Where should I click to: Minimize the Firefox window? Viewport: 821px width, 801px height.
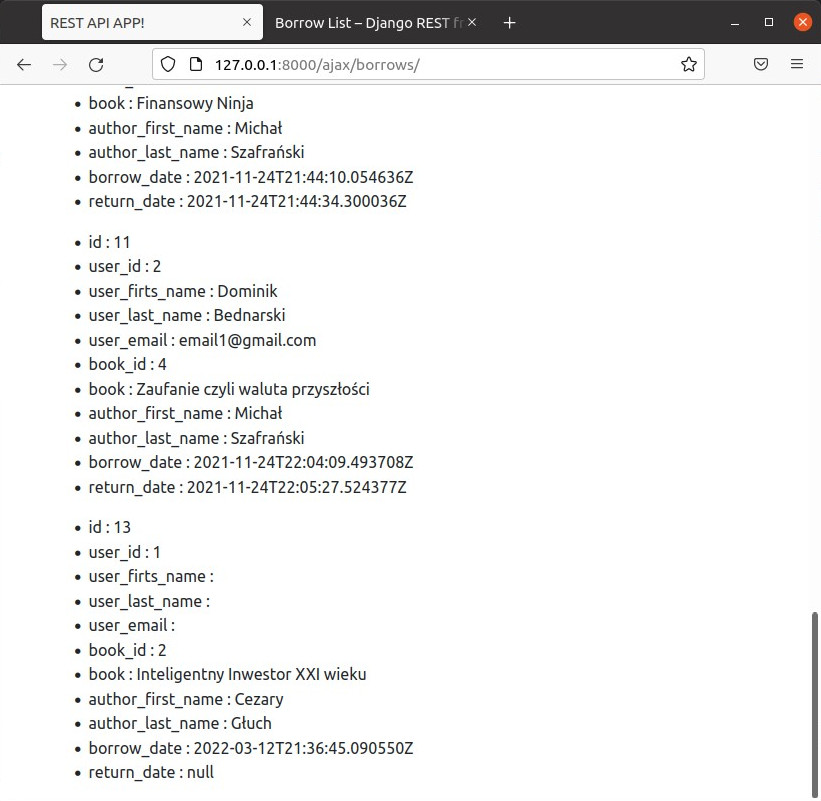pyautogui.click(x=736, y=22)
